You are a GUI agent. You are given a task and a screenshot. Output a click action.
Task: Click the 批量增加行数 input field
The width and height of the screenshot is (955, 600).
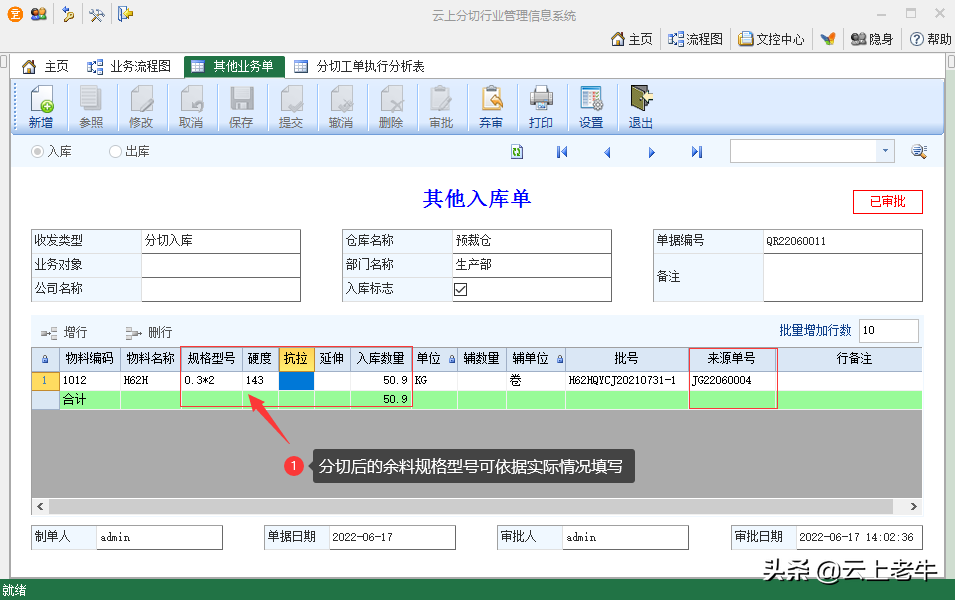[x=887, y=331]
